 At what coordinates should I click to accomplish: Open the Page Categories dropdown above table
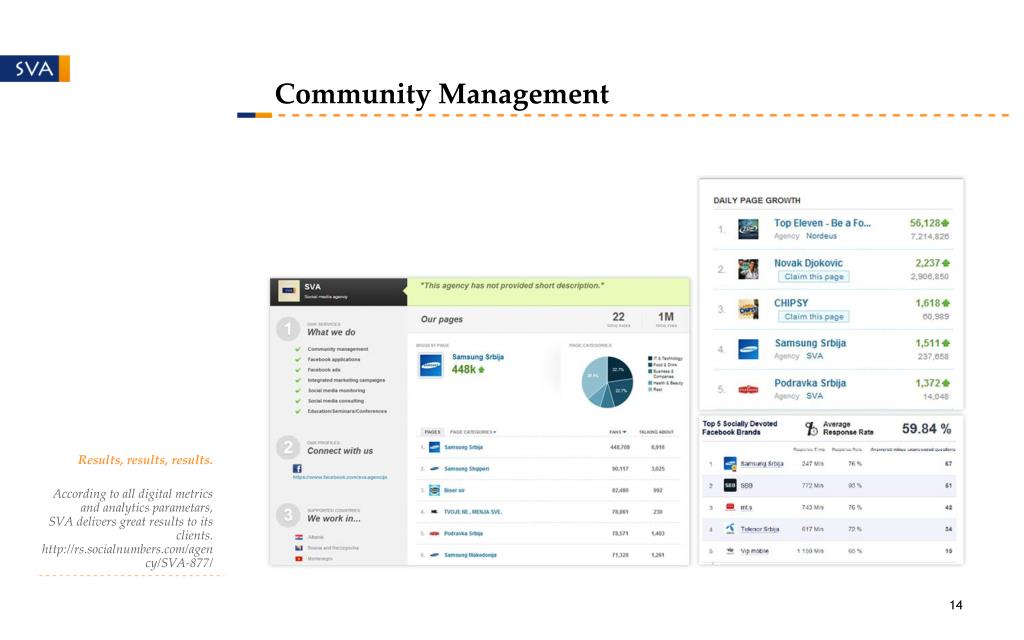pyautogui.click(x=473, y=432)
